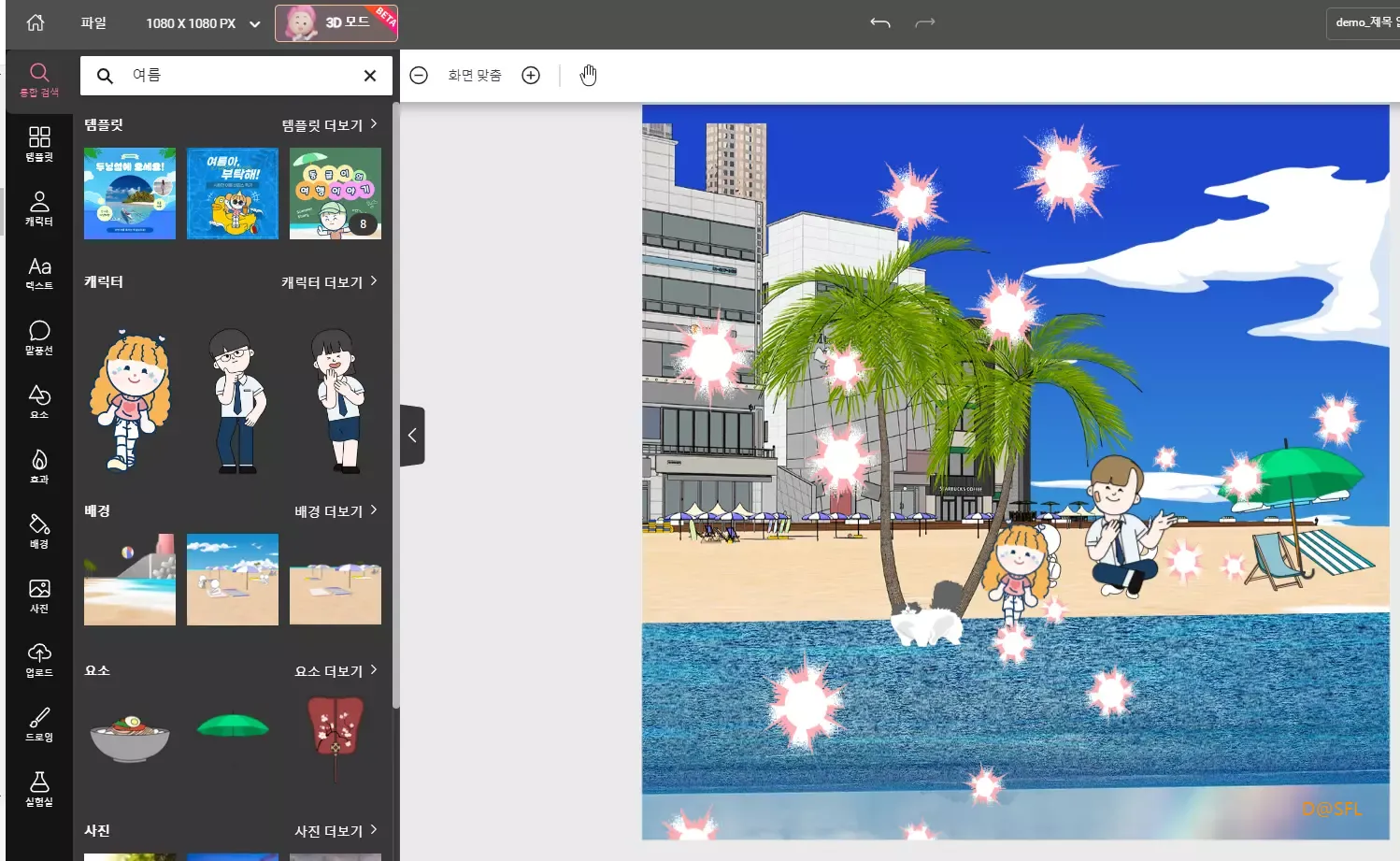Zoom in with the plus icon
The width and height of the screenshot is (1400, 861).
click(x=531, y=75)
